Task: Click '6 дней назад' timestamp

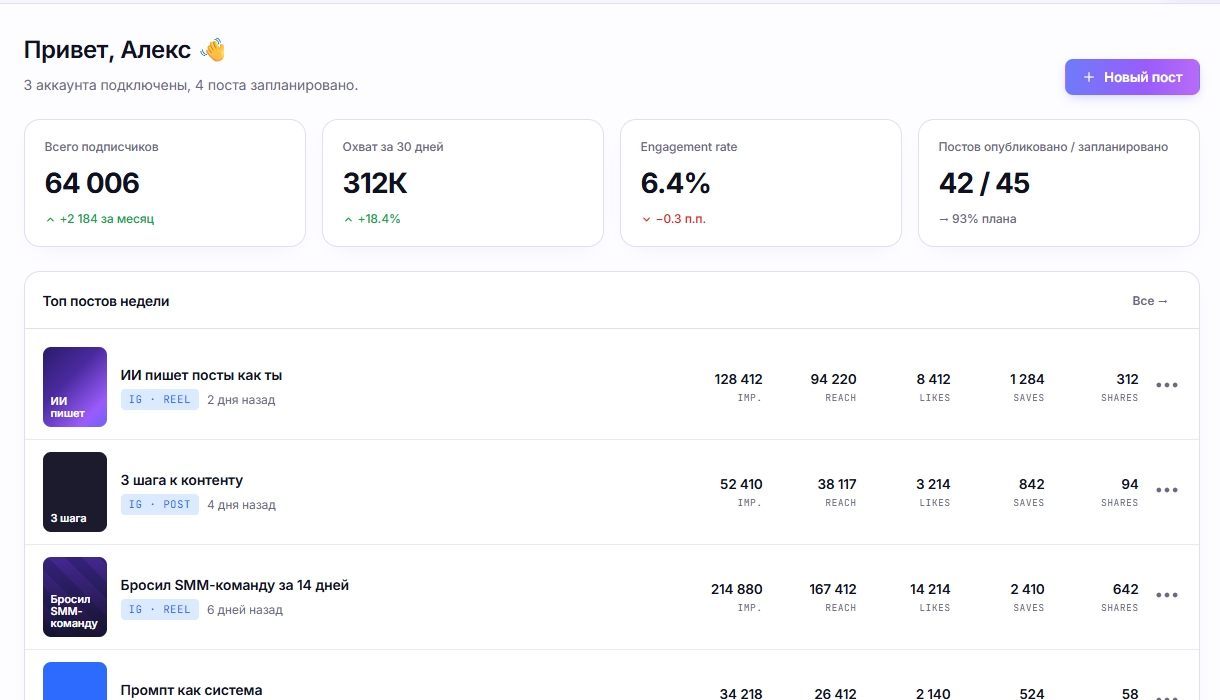Action: click(245, 610)
